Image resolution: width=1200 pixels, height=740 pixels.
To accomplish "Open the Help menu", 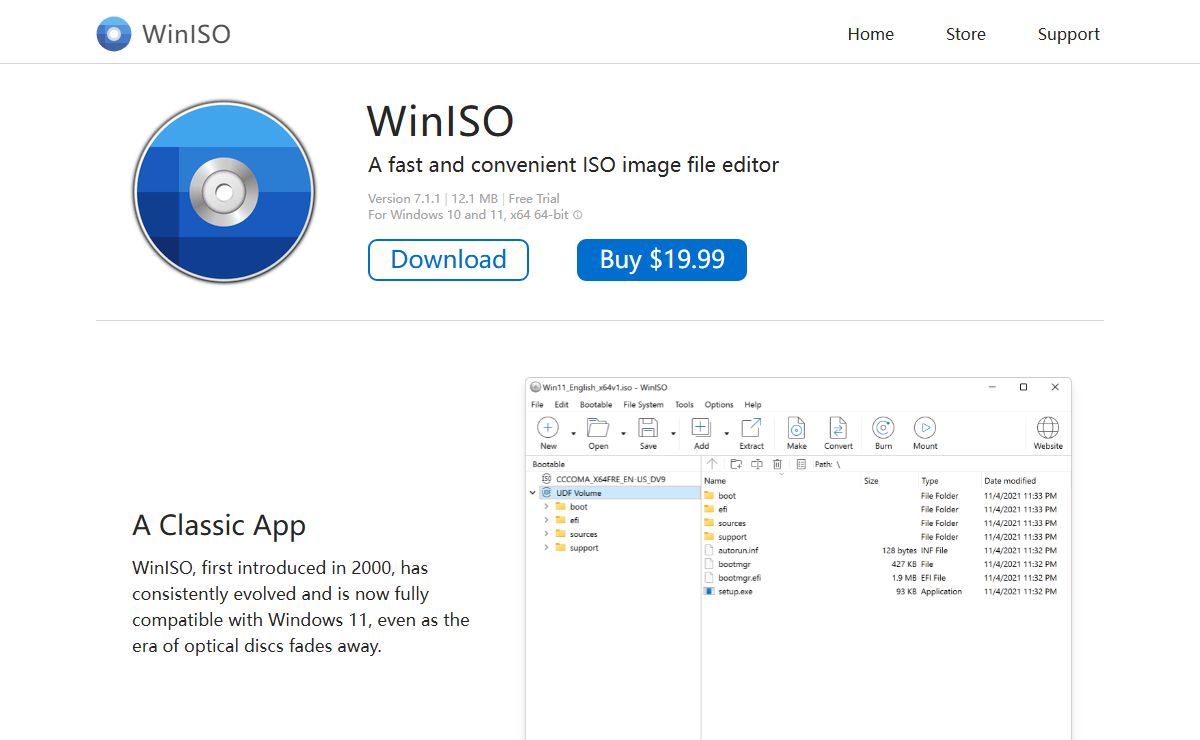I will pyautogui.click(x=753, y=405).
